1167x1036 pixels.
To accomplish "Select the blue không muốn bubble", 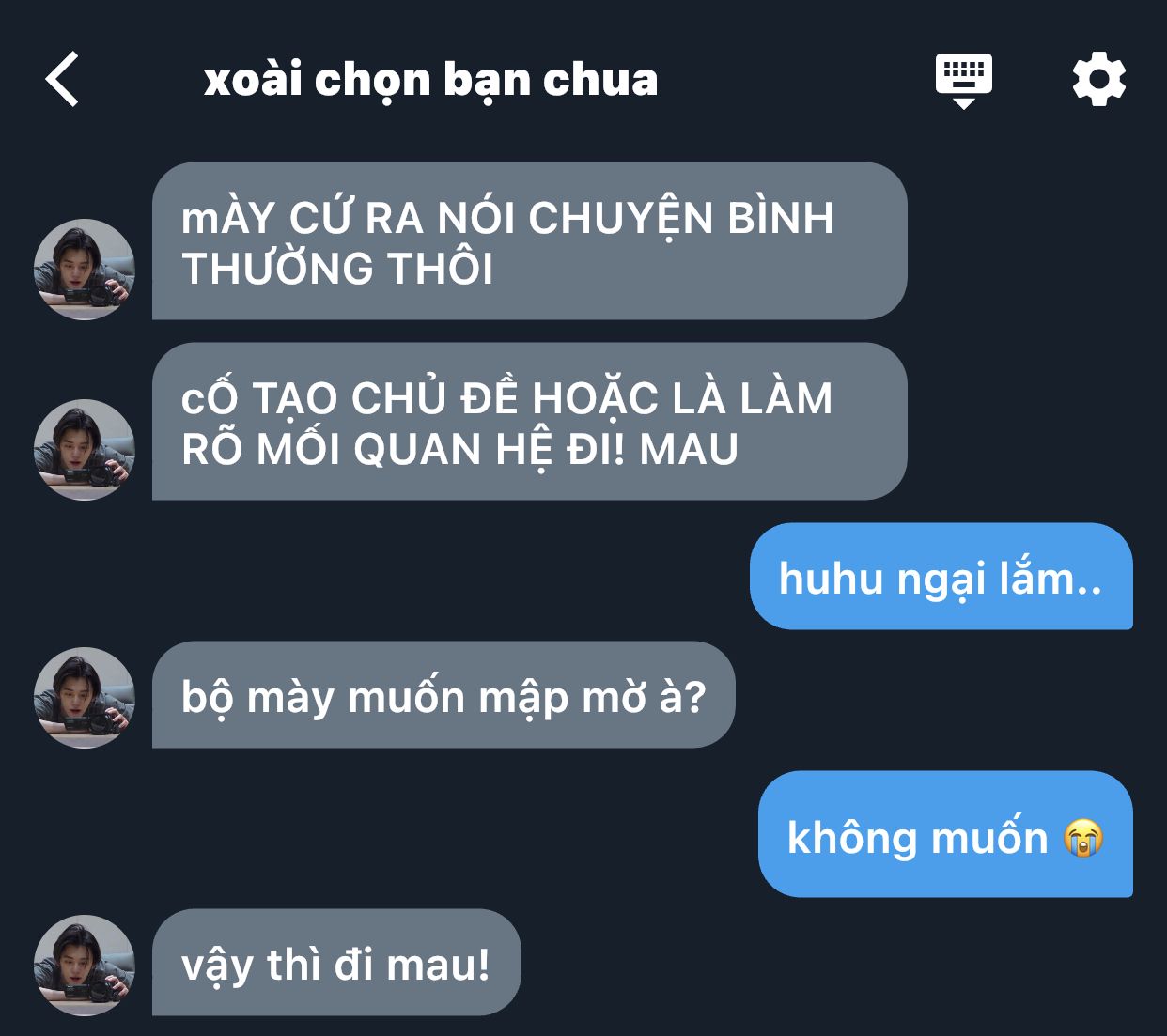I will pos(945,834).
